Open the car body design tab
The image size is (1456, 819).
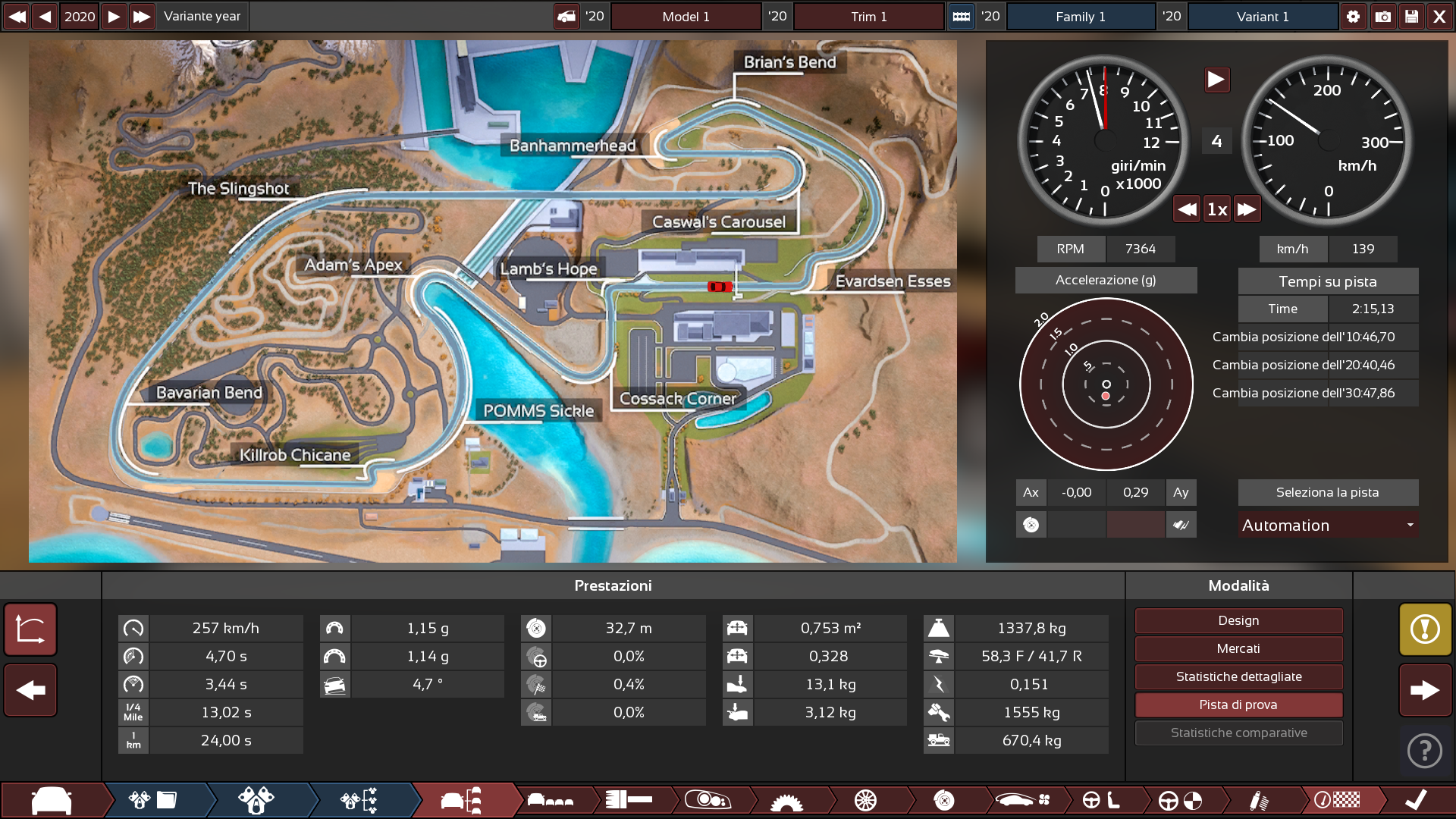[49, 800]
